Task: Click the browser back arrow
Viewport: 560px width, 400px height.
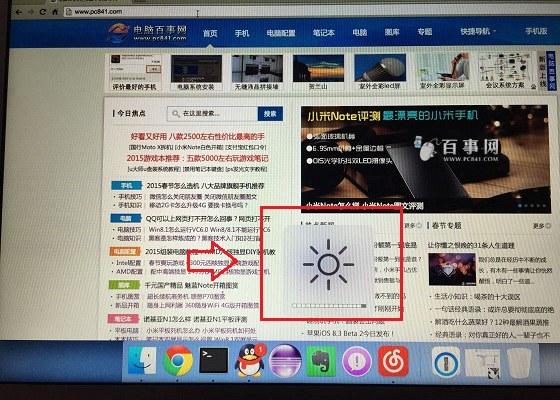Action: coord(19,12)
